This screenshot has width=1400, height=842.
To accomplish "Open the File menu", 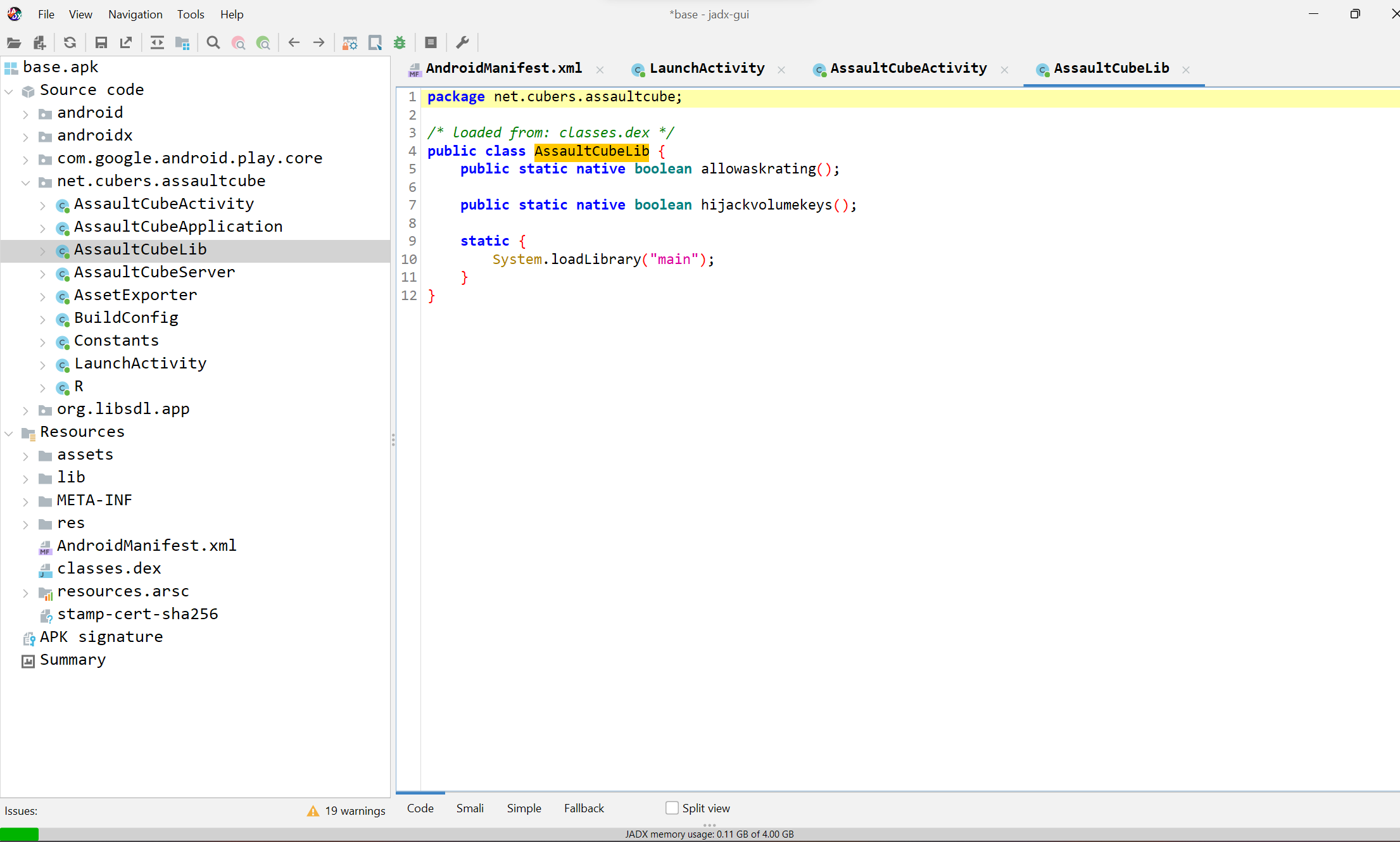I will point(46,14).
